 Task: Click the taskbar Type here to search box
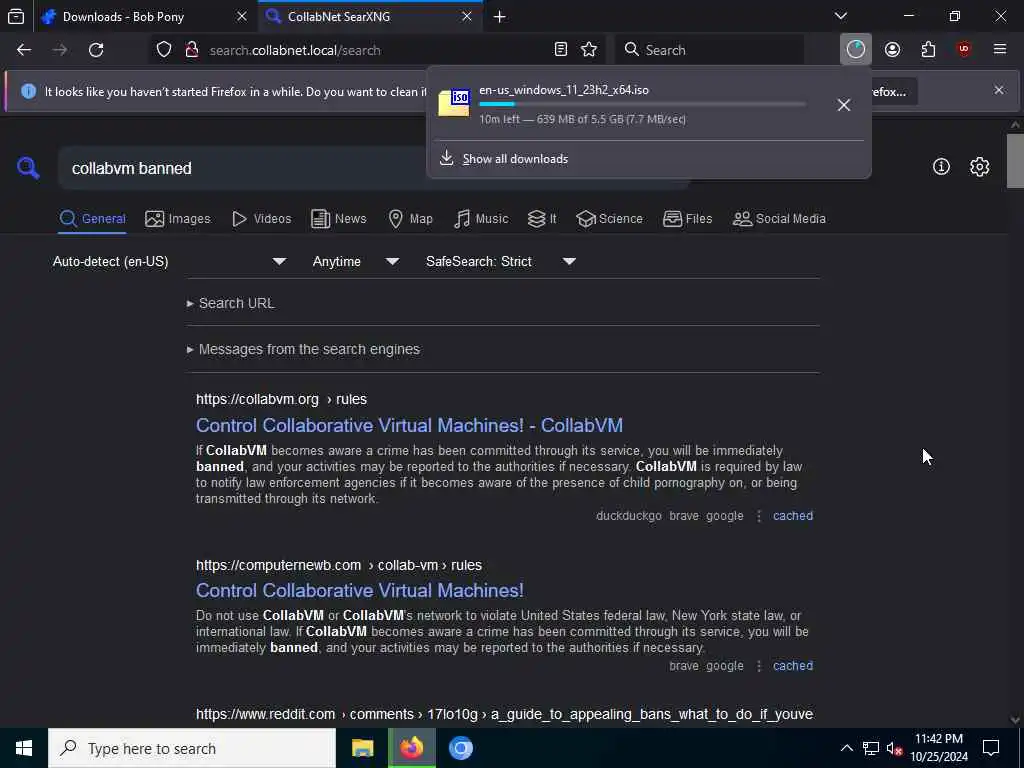(x=192, y=748)
